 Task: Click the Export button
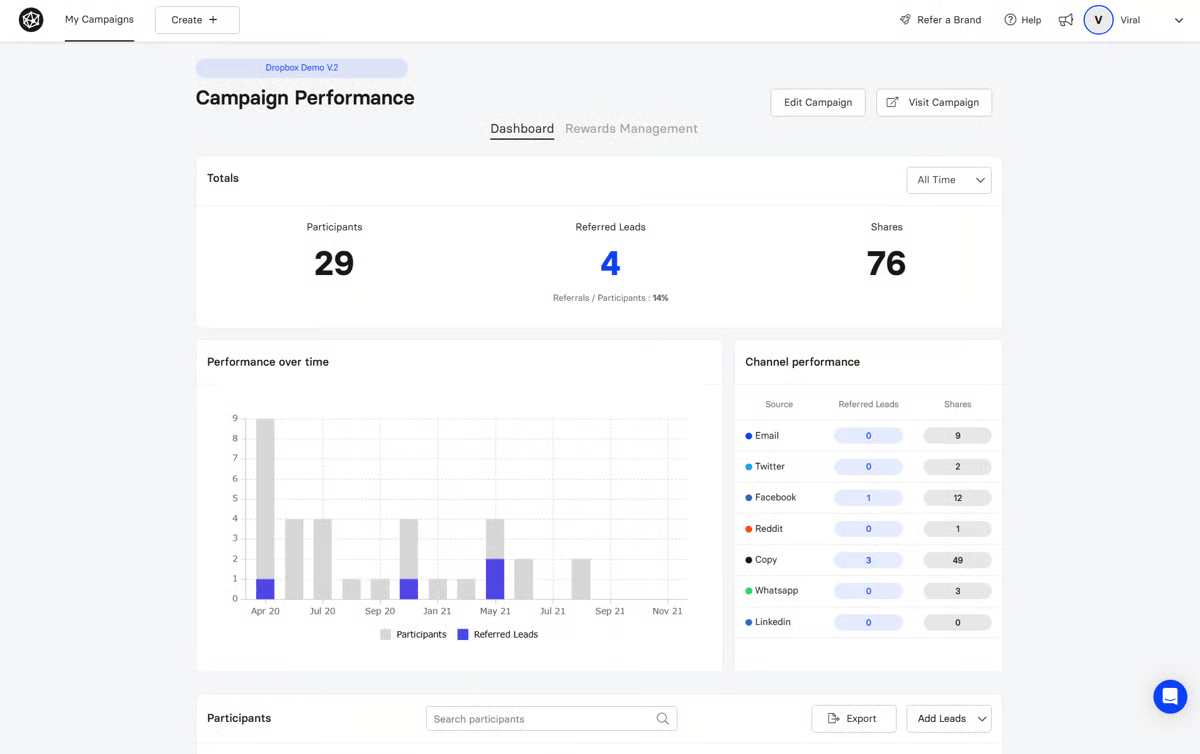coord(853,719)
